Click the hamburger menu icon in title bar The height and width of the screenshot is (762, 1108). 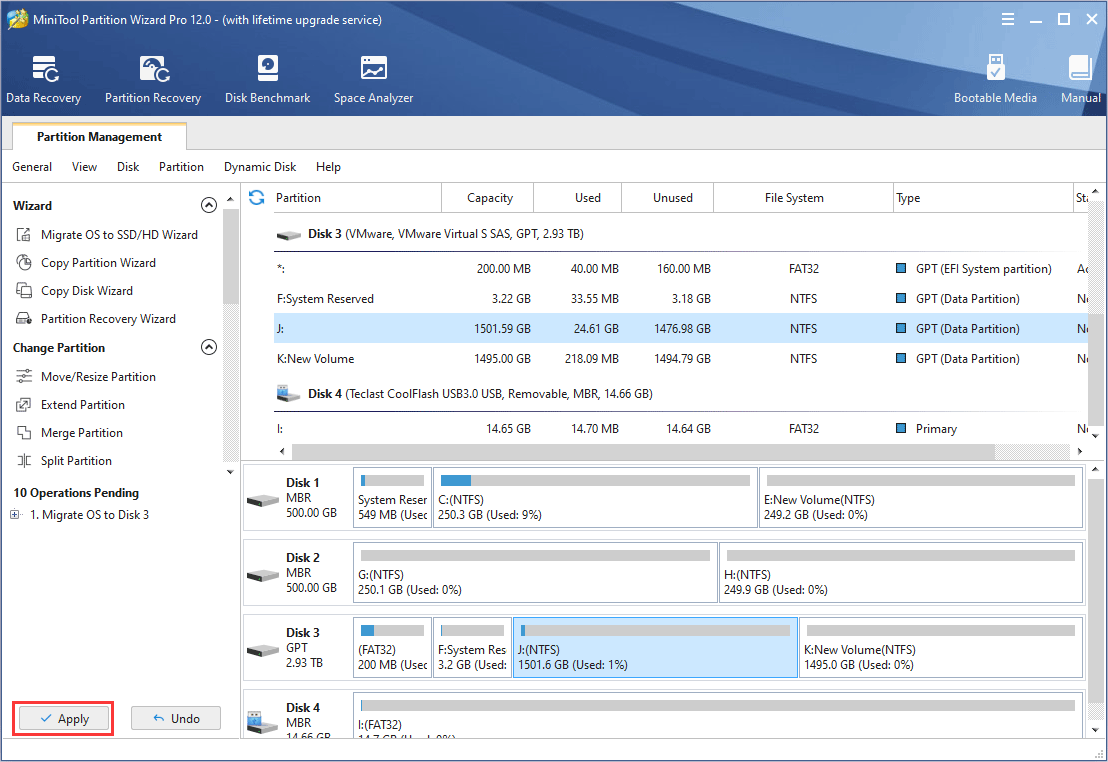(x=1008, y=19)
